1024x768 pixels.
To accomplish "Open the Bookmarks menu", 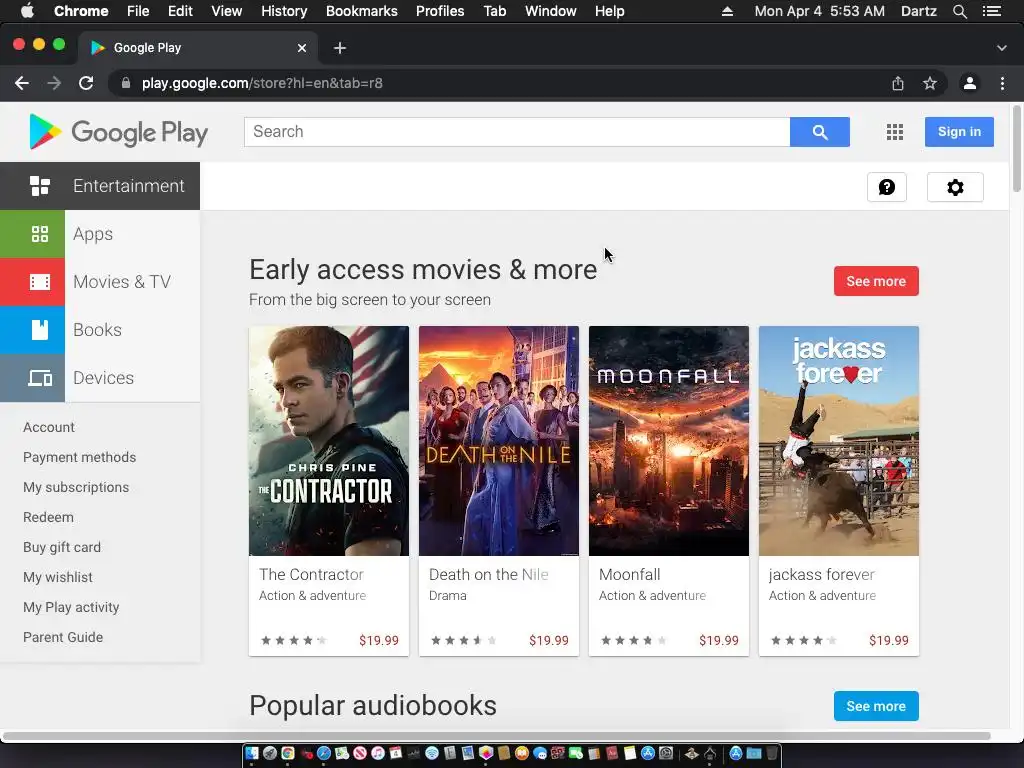I will (362, 11).
